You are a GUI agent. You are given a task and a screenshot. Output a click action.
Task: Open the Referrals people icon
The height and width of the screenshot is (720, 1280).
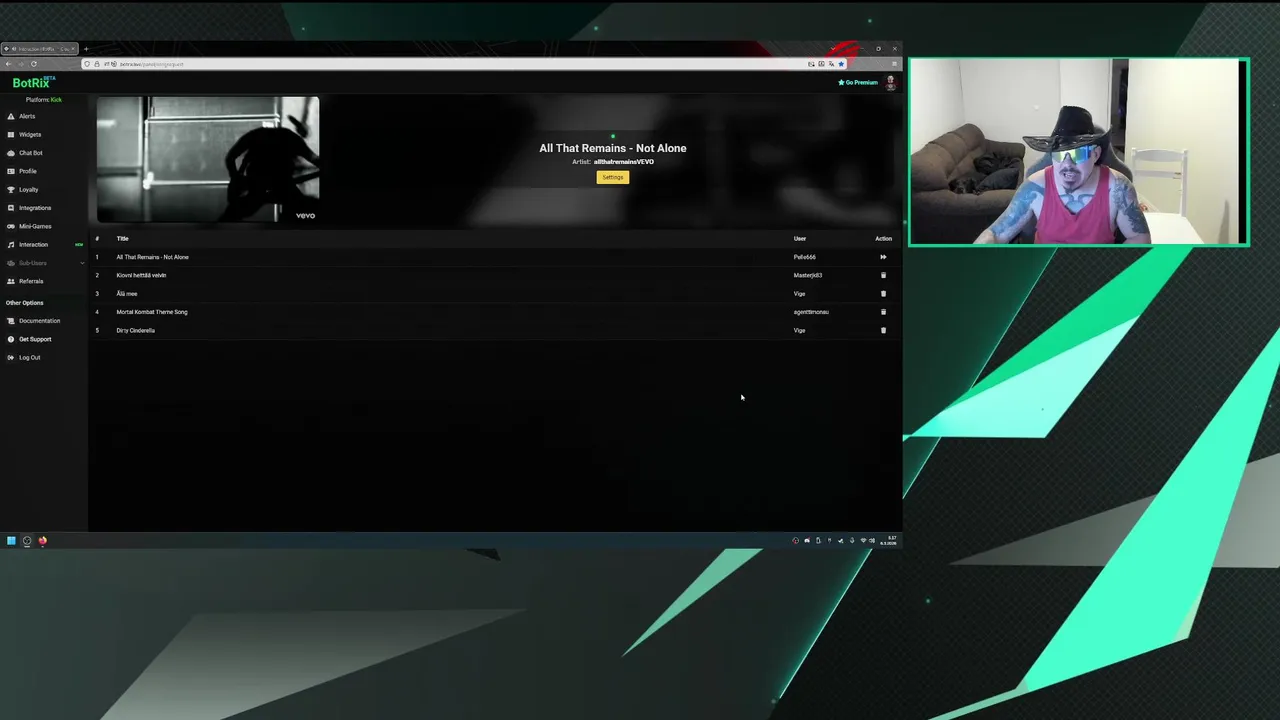11,281
